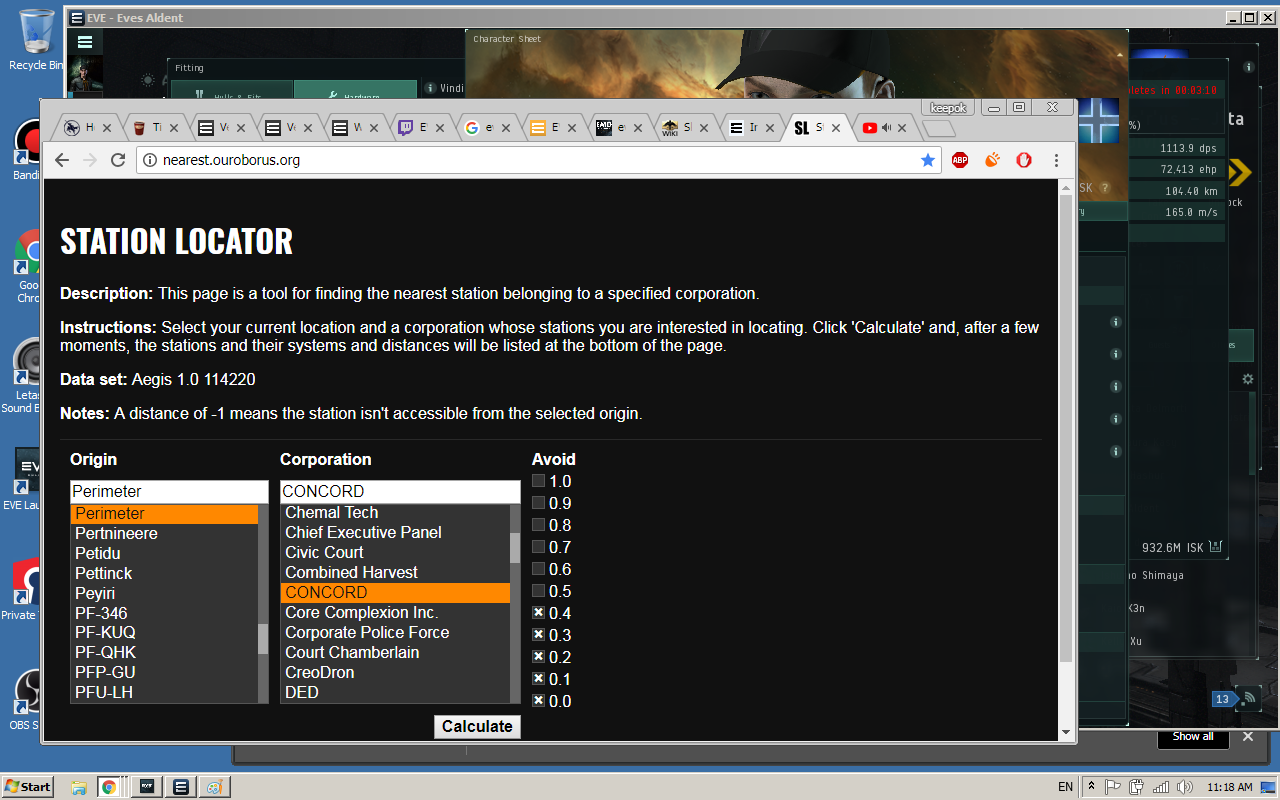Screen dimensions: 1280x800
Task: Click the Origin search field
Action: (169, 491)
